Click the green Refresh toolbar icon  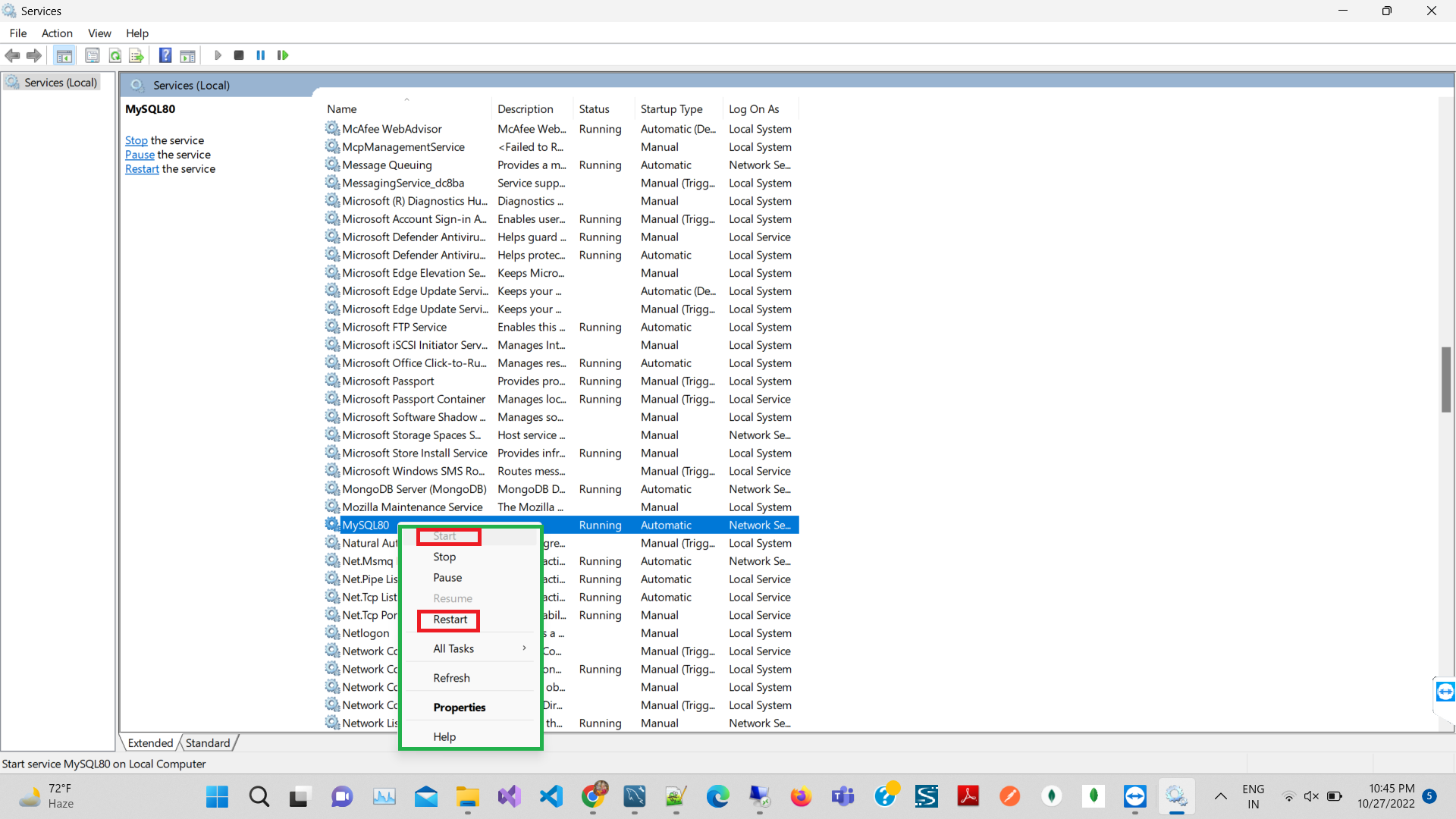[115, 55]
